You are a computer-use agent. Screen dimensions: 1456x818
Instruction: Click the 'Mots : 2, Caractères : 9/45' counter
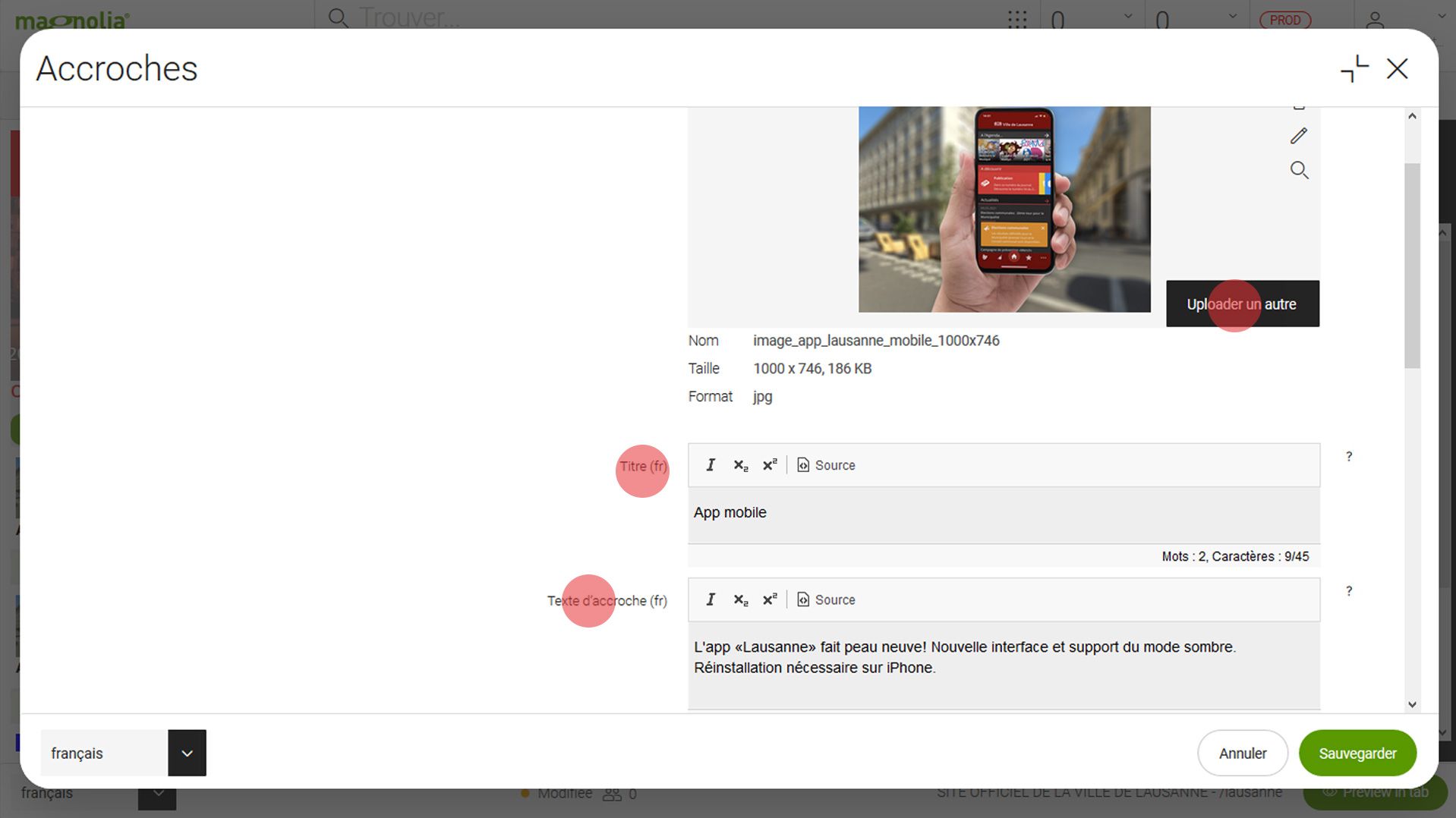click(1235, 556)
